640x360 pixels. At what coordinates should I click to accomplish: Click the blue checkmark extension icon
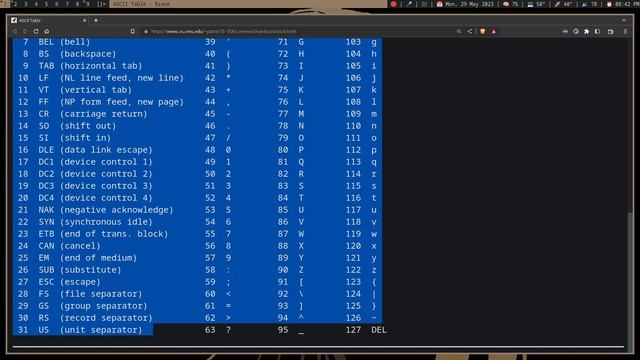[576, 31]
